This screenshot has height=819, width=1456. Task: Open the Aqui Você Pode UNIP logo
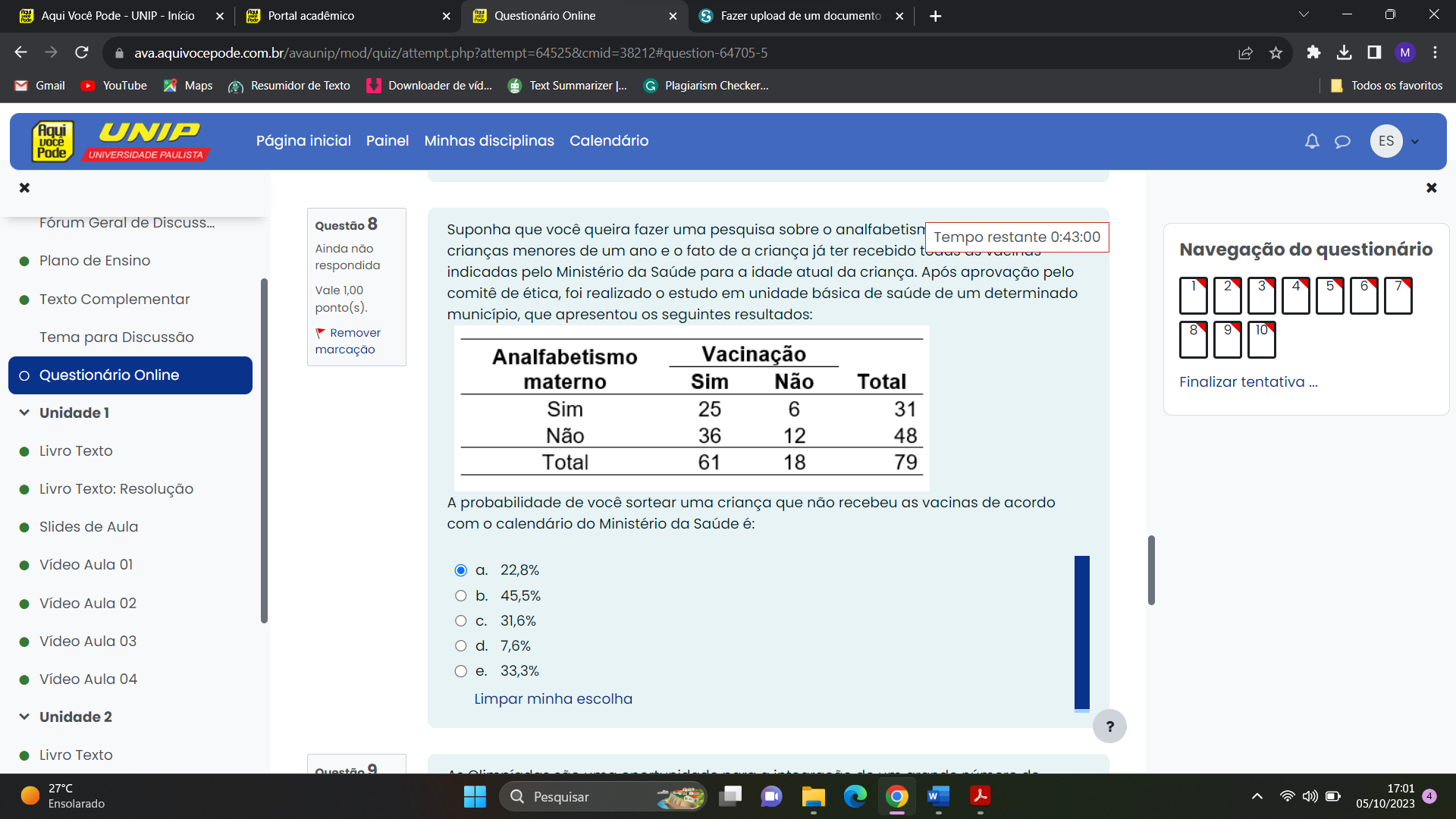(120, 142)
